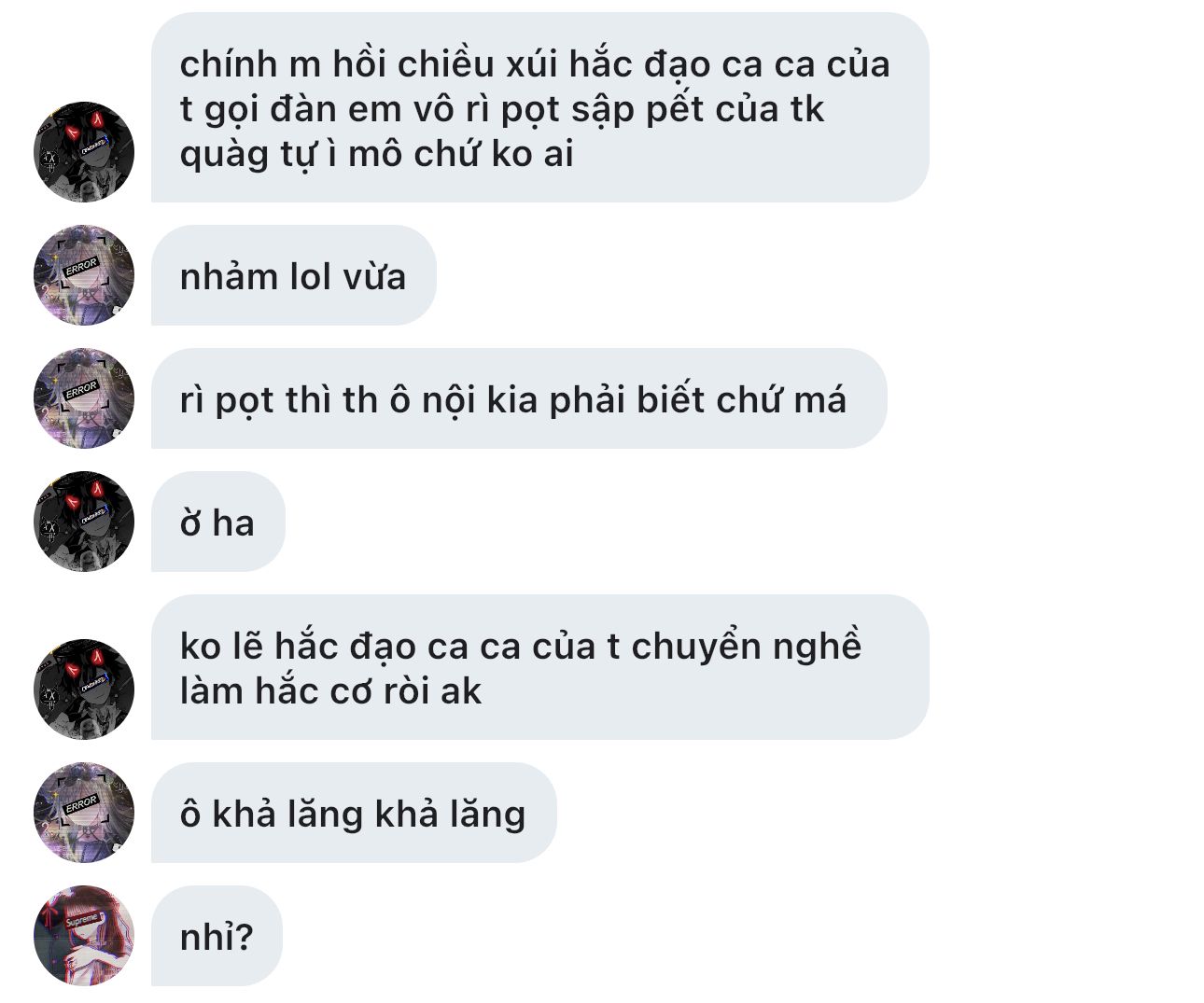Viewport: 1204px width, 1003px height.
Task: Open ERROR avatar next to "ô khả lăng"
Action: pos(84,813)
